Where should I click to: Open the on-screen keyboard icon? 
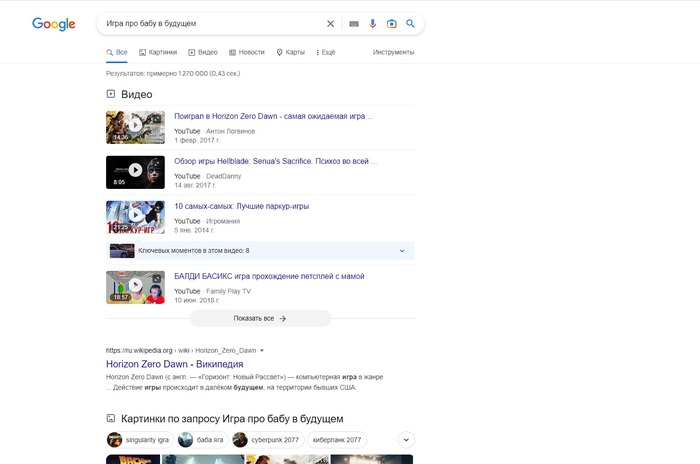click(354, 24)
